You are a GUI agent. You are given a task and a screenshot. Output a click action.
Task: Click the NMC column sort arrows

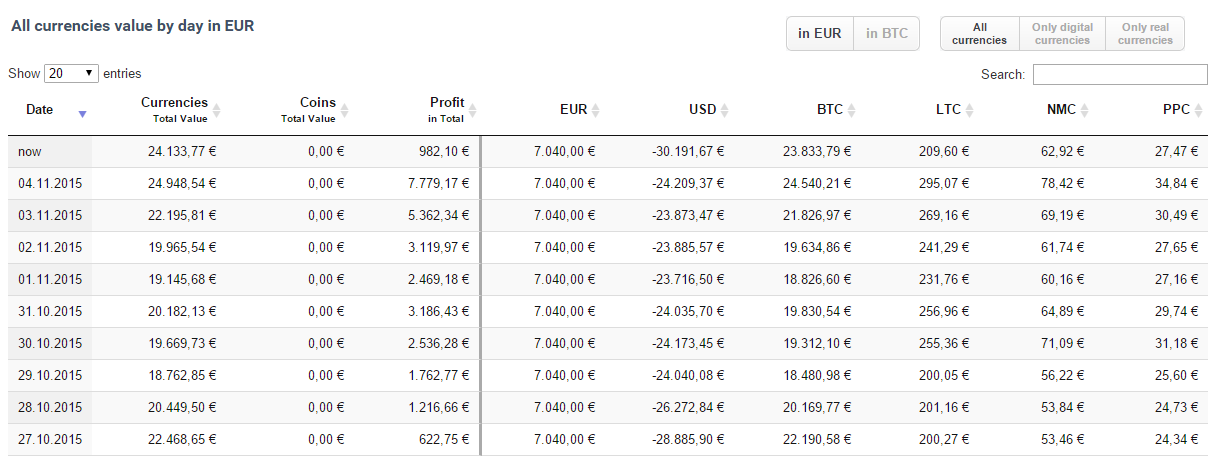point(1085,110)
